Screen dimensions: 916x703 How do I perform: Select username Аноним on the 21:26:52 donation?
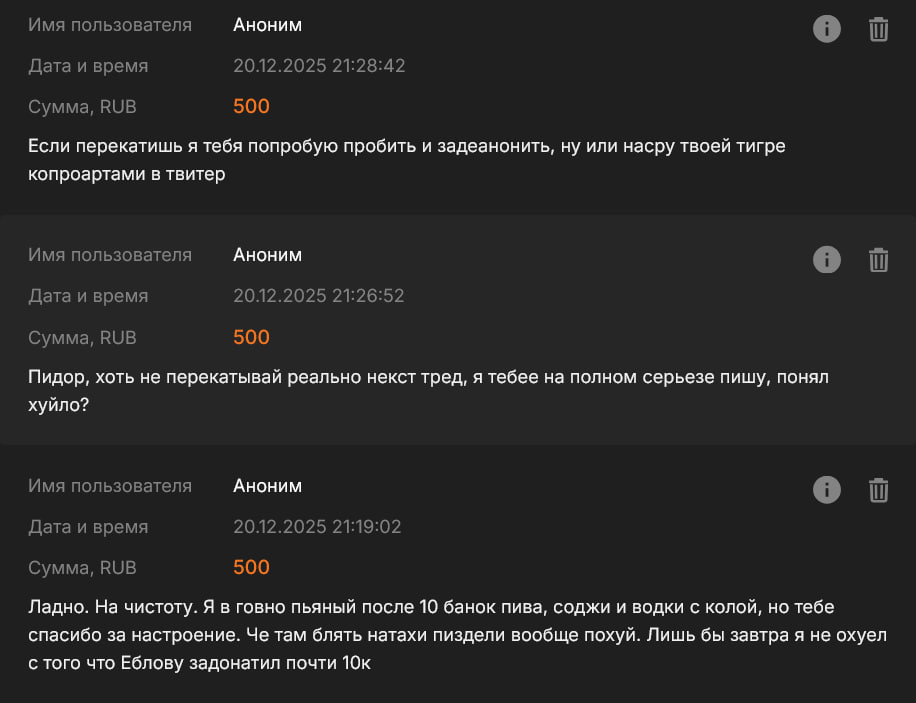coord(267,255)
